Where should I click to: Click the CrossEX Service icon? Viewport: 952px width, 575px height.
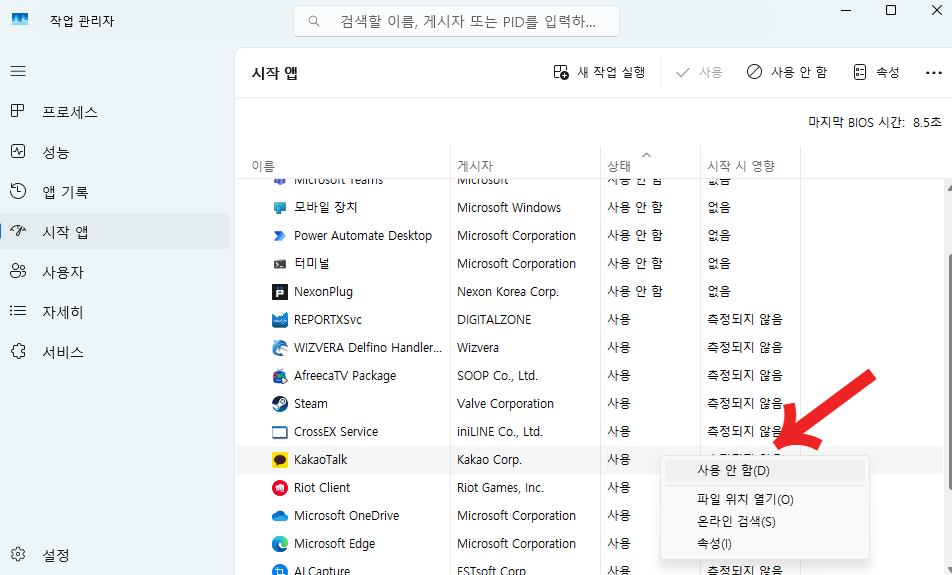click(279, 432)
